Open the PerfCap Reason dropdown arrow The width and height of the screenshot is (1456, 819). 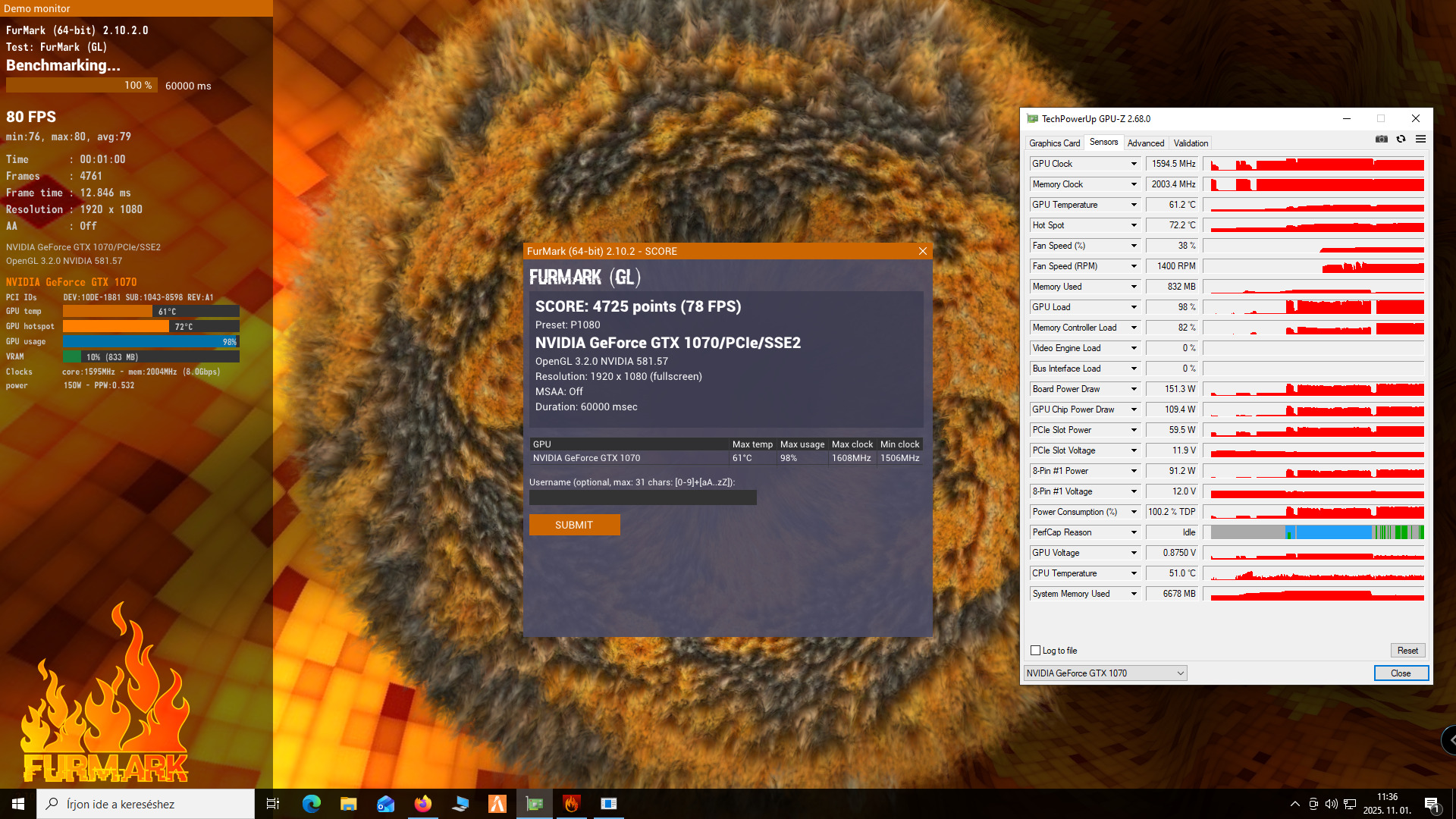pos(1134,532)
